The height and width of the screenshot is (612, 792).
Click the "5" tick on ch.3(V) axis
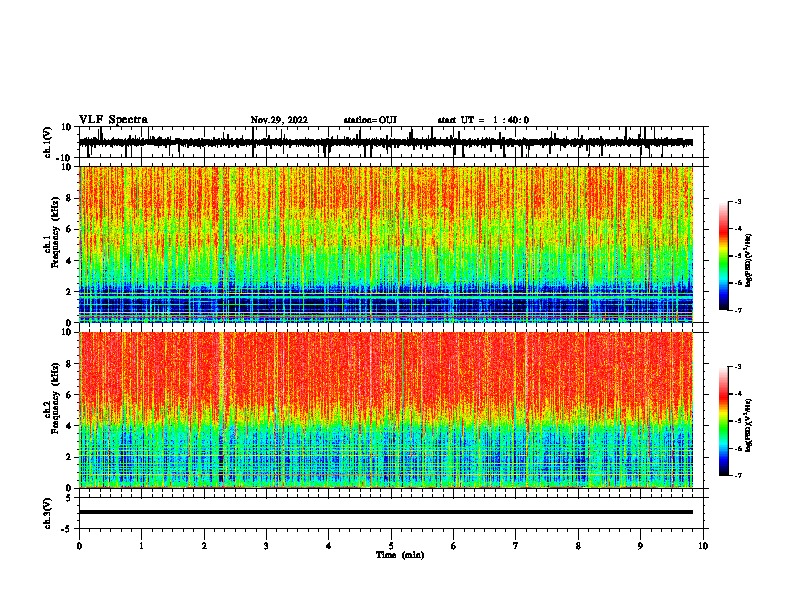pos(69,498)
